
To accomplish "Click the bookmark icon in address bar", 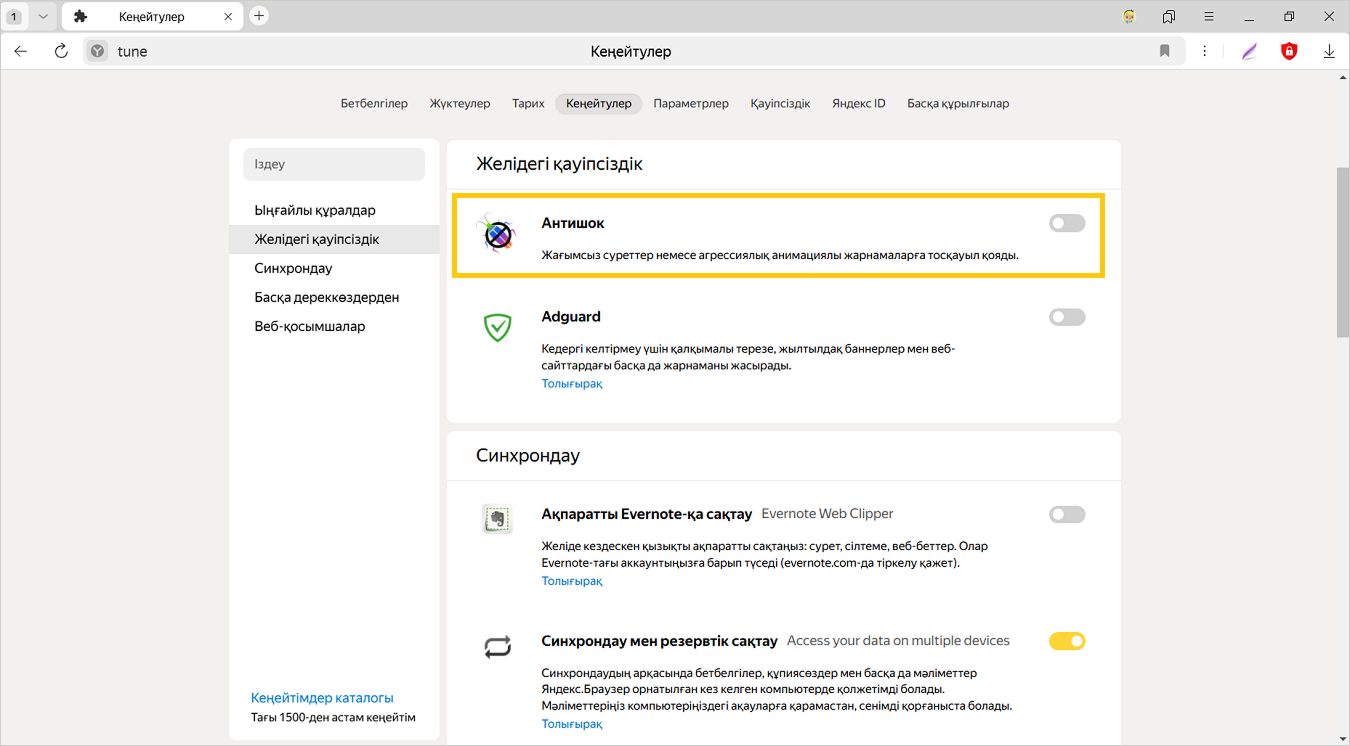I will tap(1164, 51).
